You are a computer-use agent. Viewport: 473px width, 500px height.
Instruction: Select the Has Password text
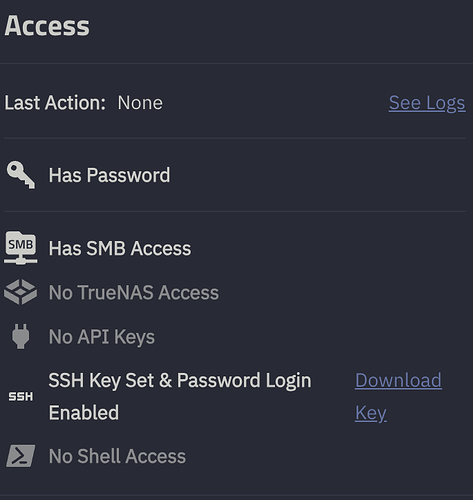tap(109, 175)
